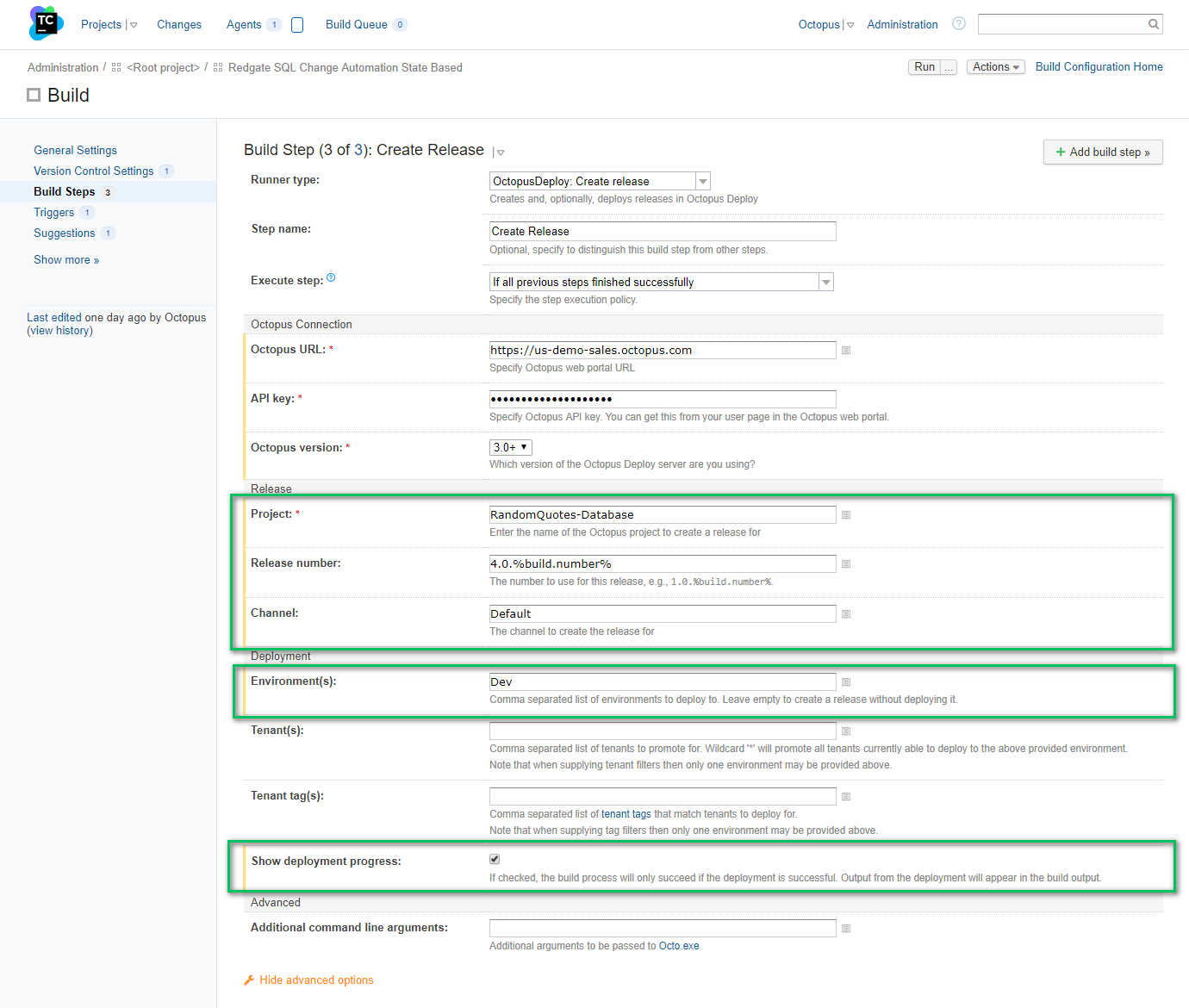Click Hide advanced options link
This screenshot has height=1008, width=1189.
pos(315,980)
